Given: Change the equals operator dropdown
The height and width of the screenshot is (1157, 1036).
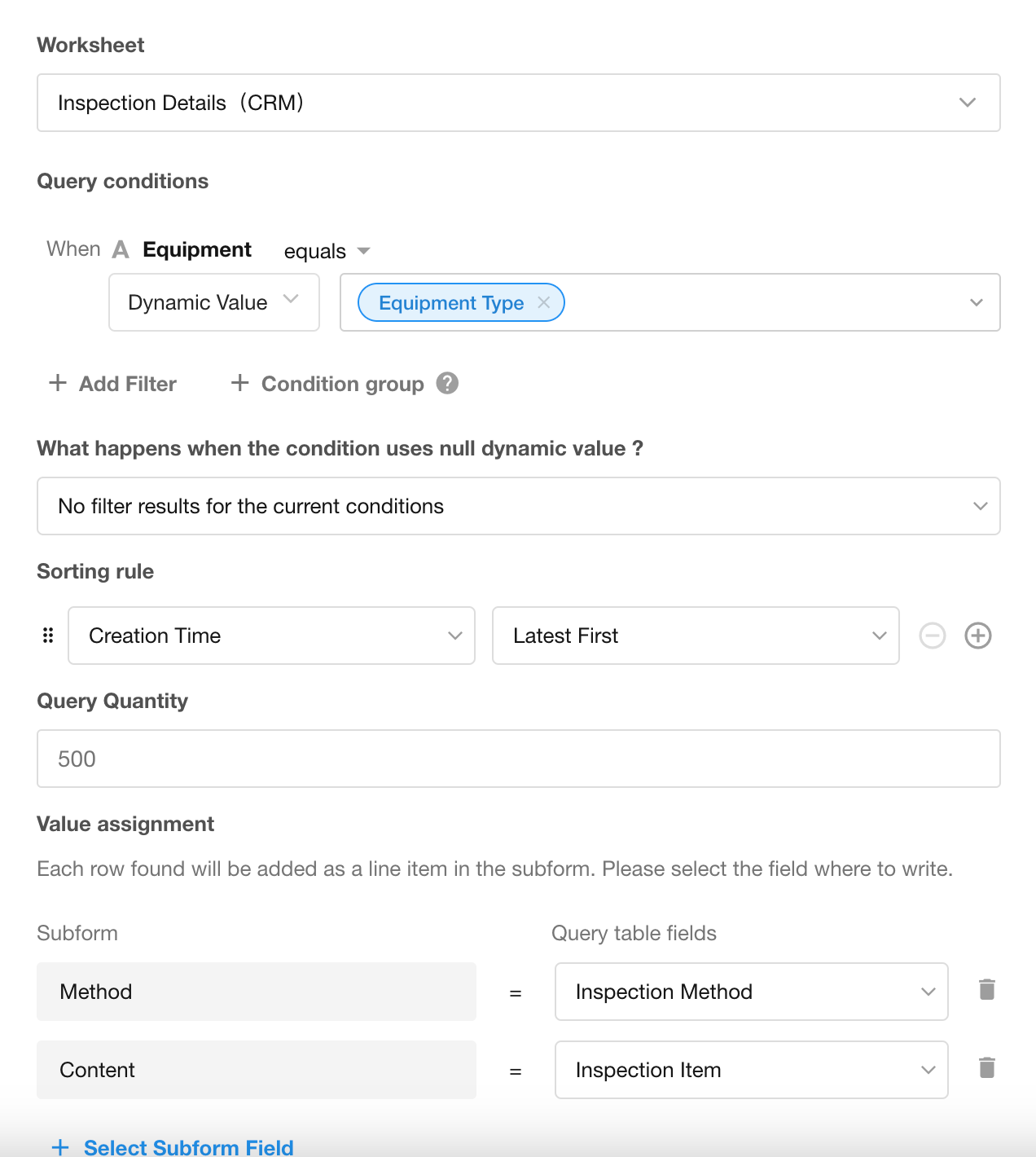Looking at the screenshot, I should pyautogui.click(x=327, y=251).
